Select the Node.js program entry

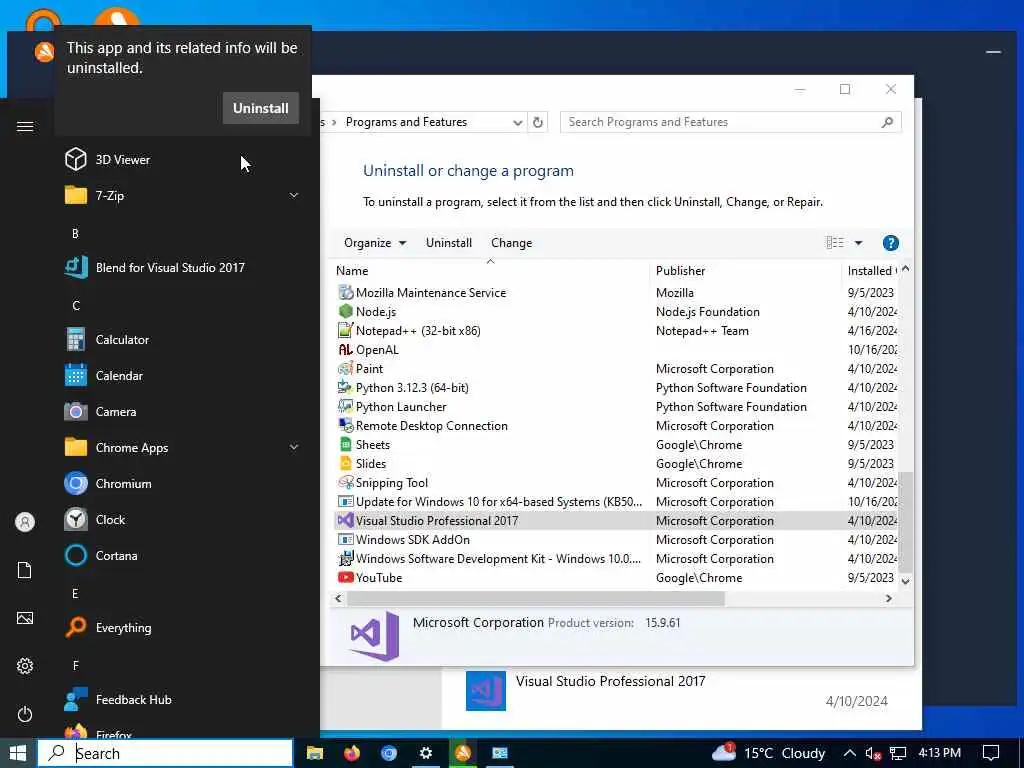[616, 312]
